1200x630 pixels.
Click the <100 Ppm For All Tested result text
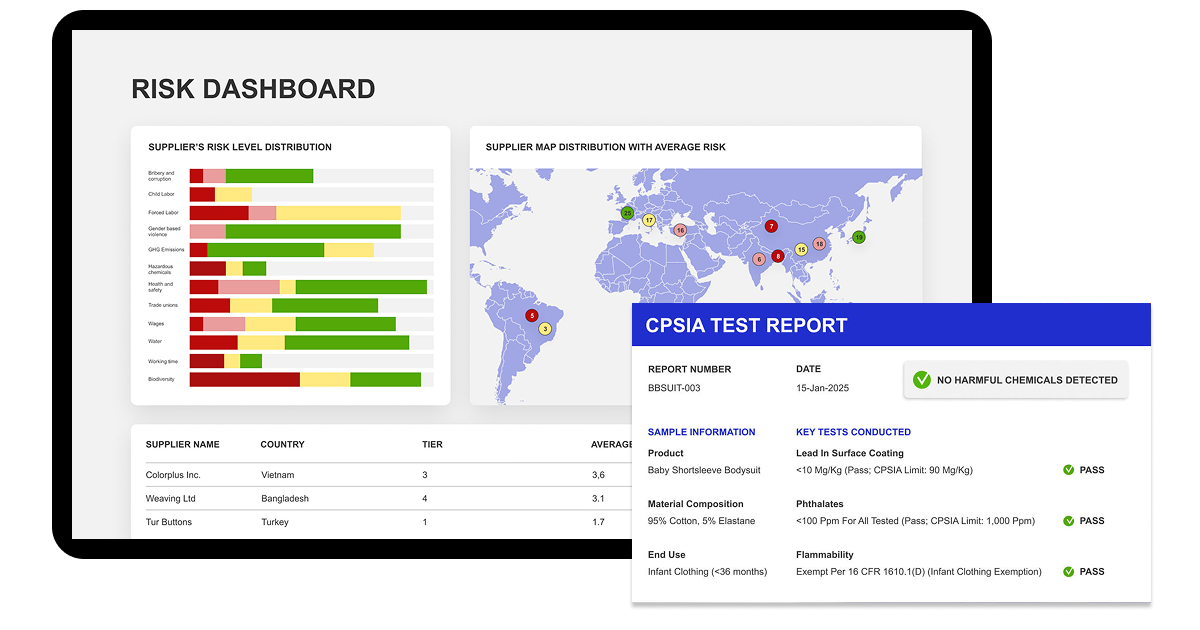pos(915,521)
